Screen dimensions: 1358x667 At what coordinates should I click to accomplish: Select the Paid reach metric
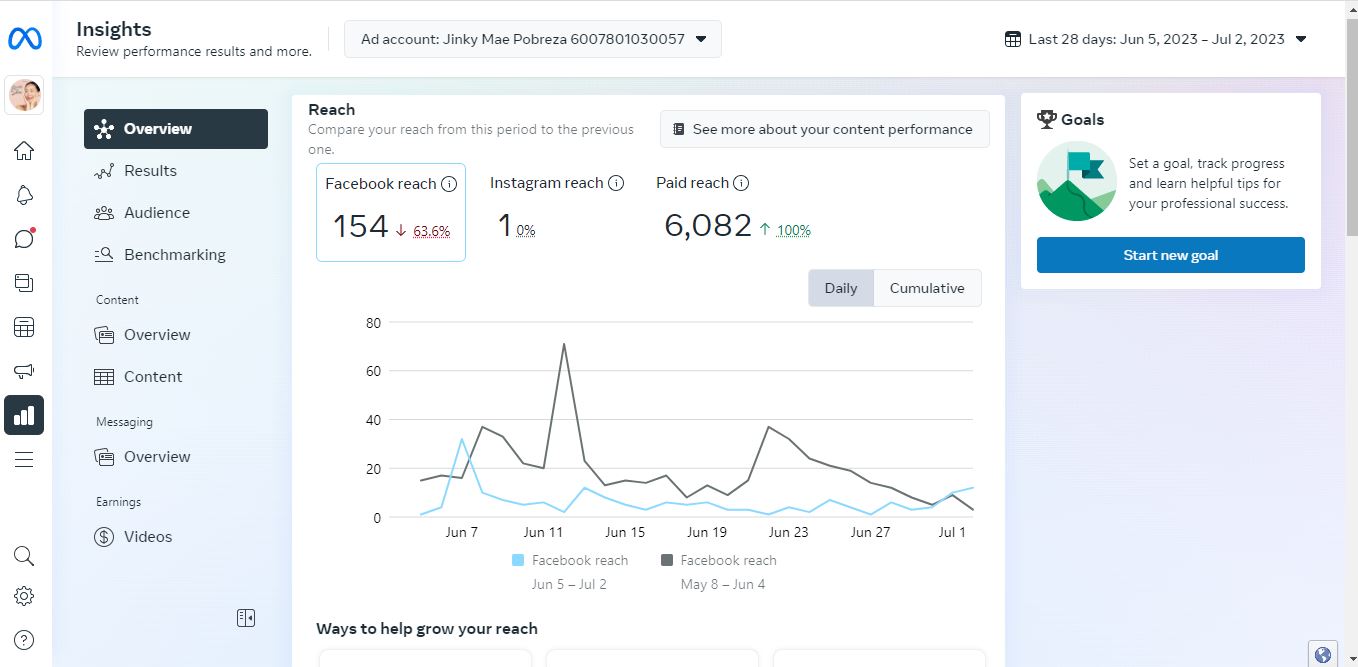733,212
